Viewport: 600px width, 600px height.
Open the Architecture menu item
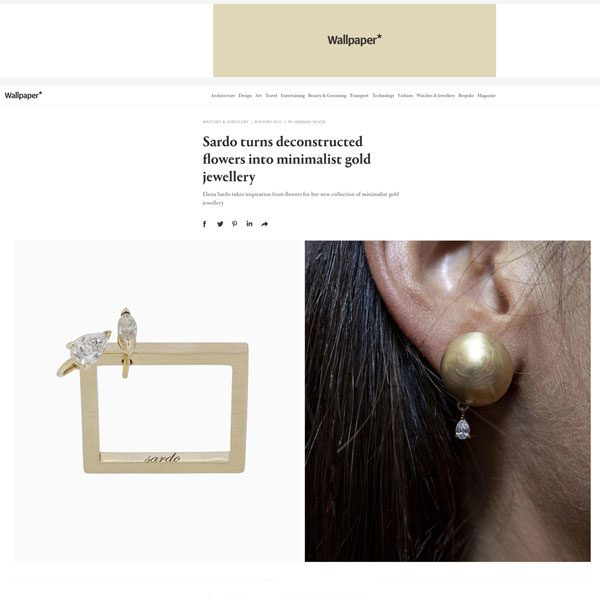click(223, 96)
